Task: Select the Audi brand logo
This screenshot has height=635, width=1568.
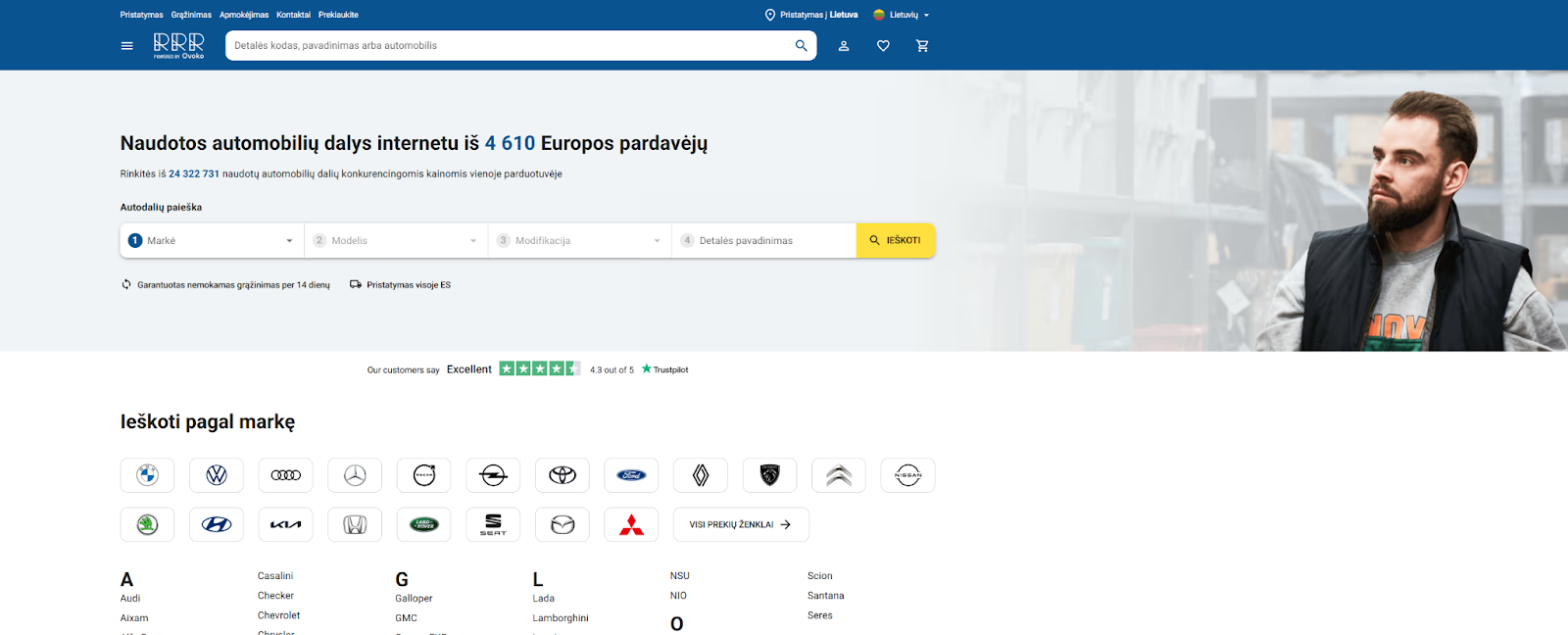Action: (x=286, y=475)
